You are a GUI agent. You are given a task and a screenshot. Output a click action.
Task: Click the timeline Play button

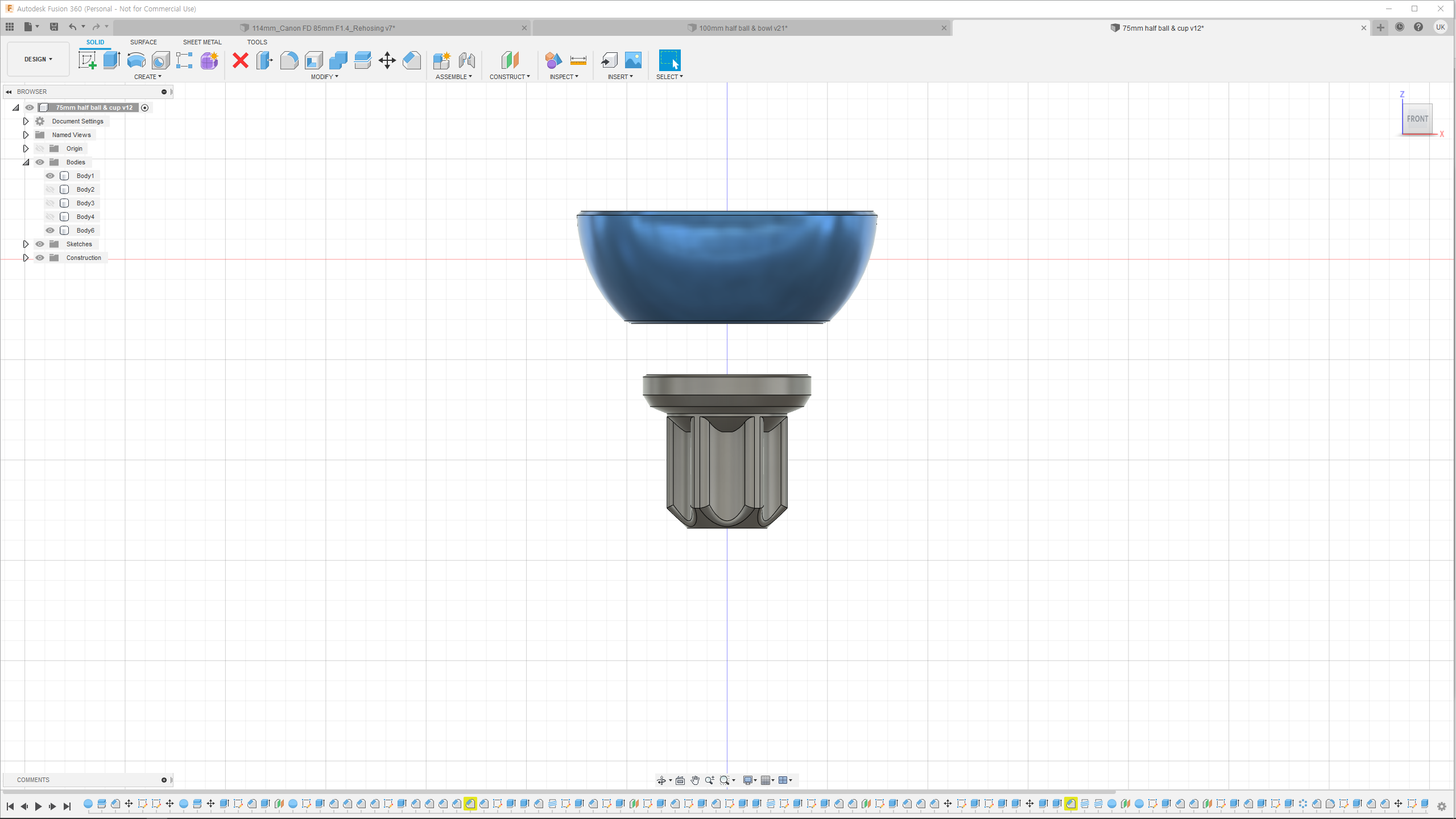(x=38, y=806)
